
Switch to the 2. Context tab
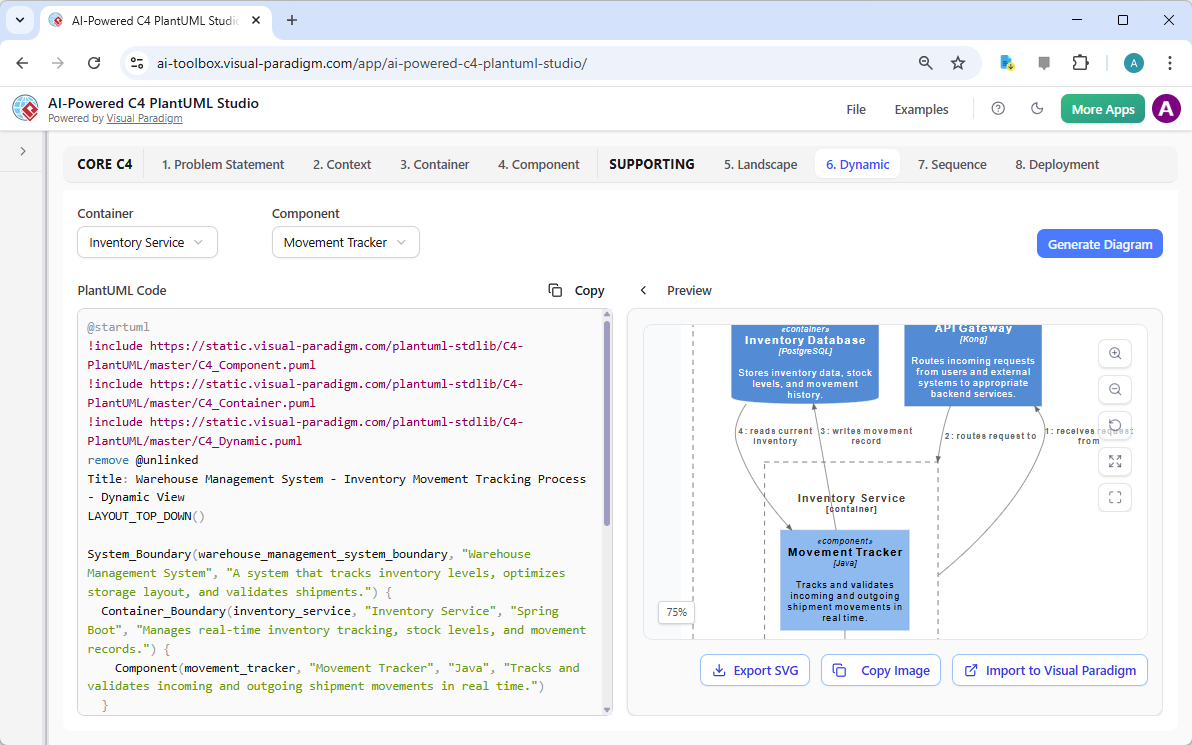tap(341, 164)
